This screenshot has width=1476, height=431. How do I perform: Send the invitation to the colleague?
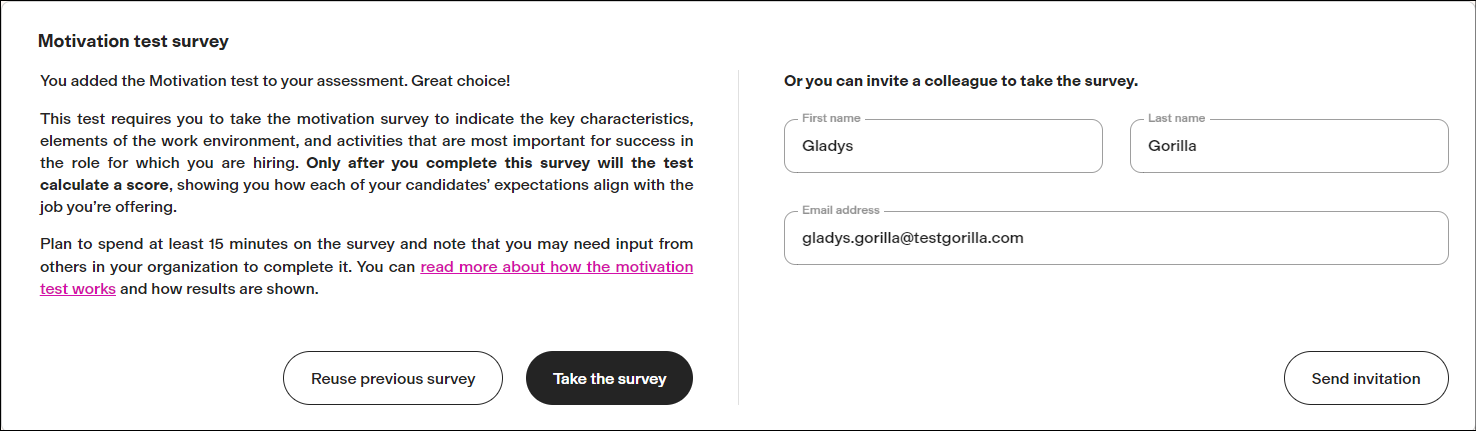(x=1365, y=378)
